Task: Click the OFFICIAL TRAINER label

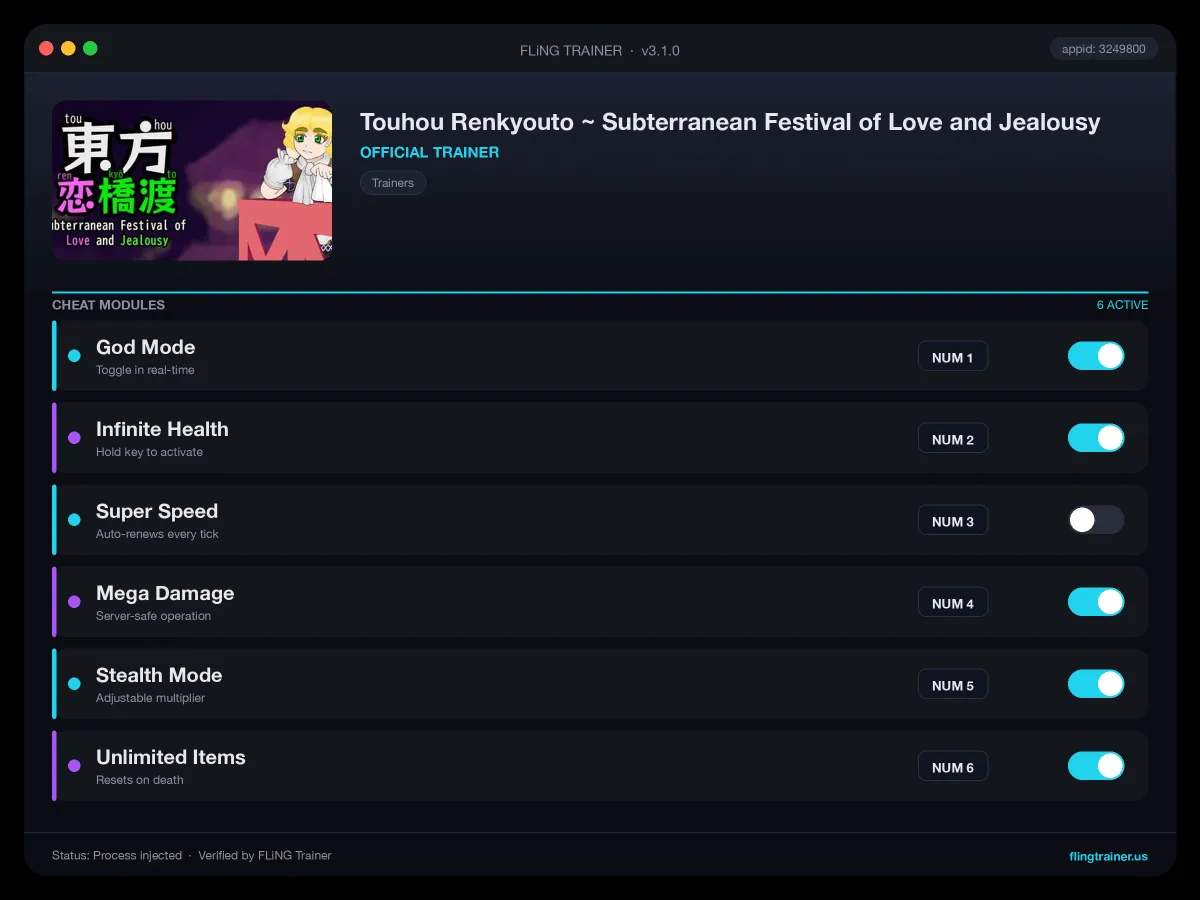Action: [x=429, y=152]
